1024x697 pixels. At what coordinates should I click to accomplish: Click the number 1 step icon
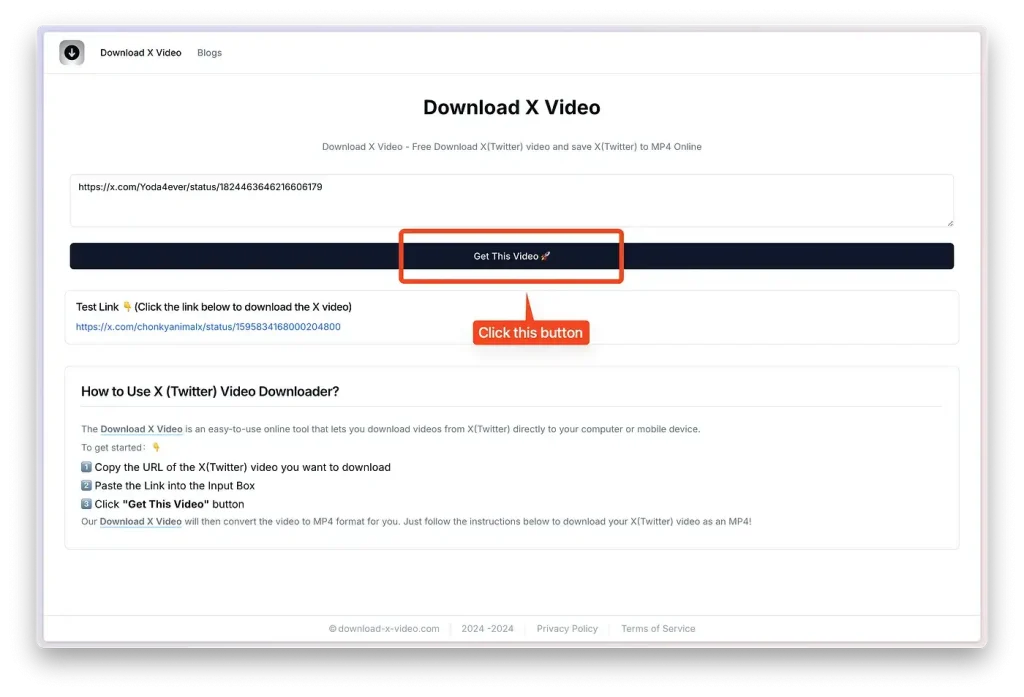(86, 467)
